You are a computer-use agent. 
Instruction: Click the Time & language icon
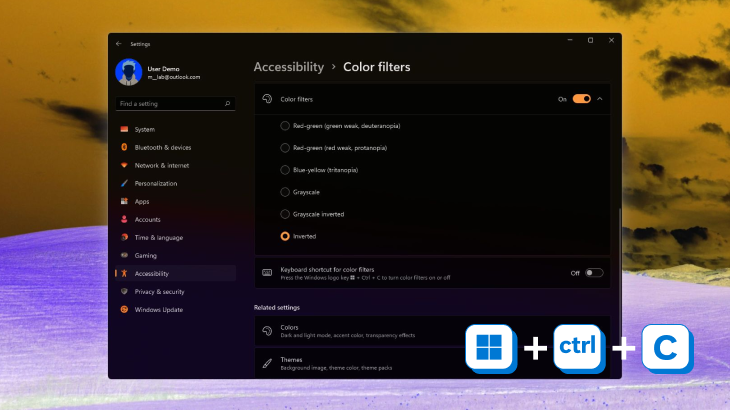(124, 237)
